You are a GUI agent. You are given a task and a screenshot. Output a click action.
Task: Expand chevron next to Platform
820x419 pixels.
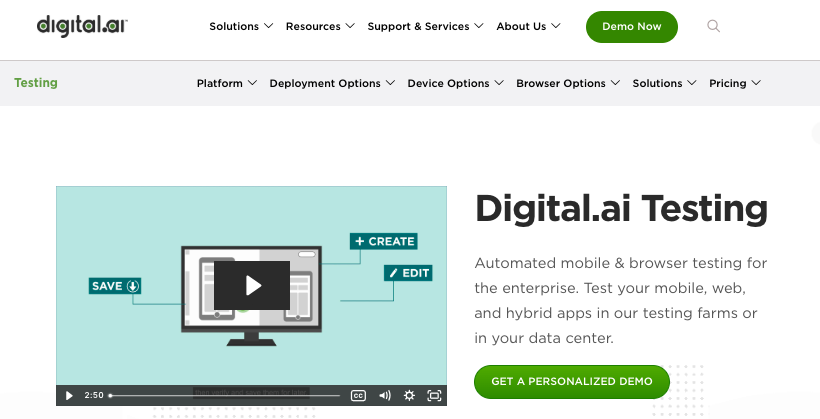(x=253, y=83)
